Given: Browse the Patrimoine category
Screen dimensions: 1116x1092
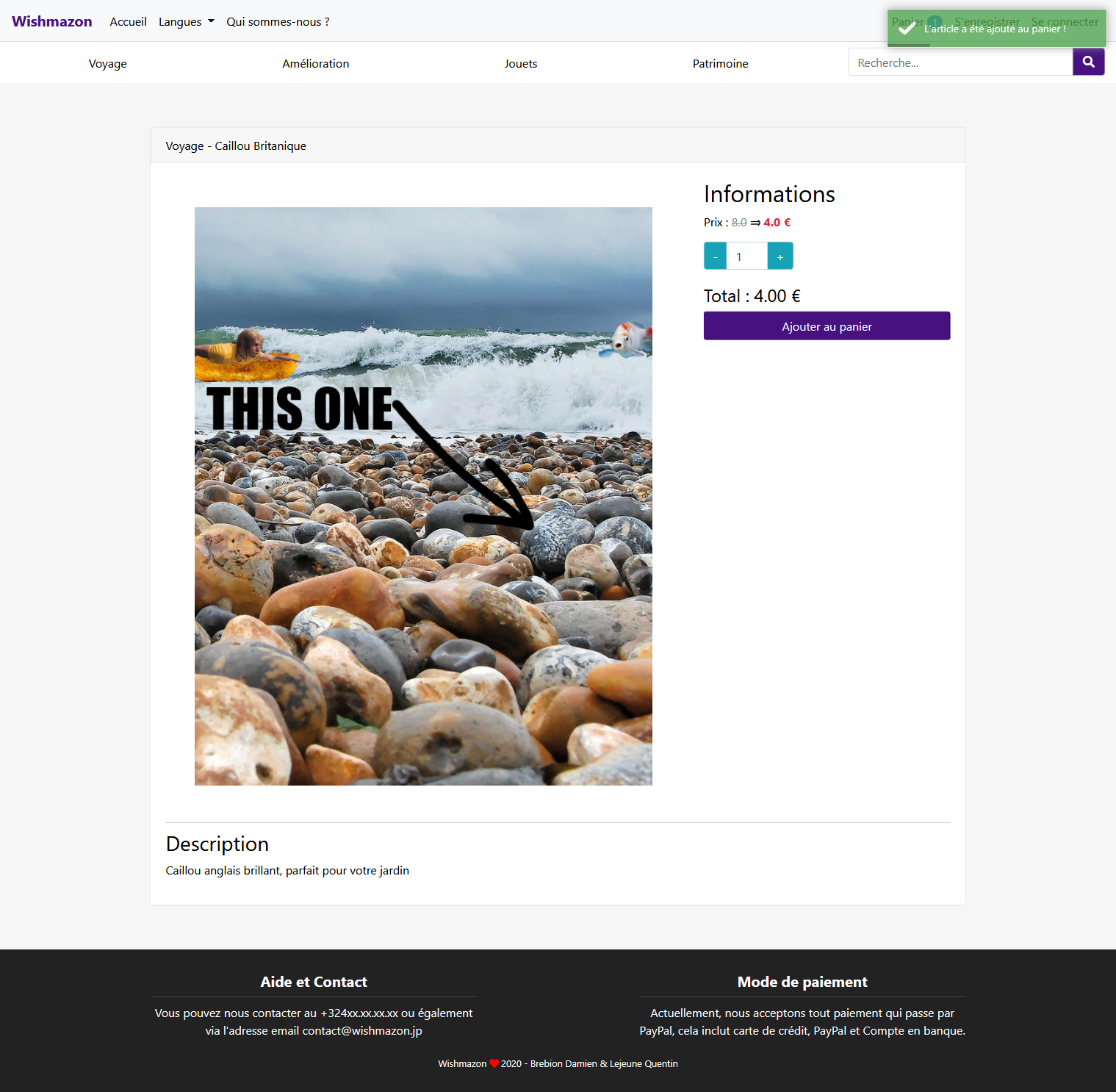Looking at the screenshot, I should [721, 64].
